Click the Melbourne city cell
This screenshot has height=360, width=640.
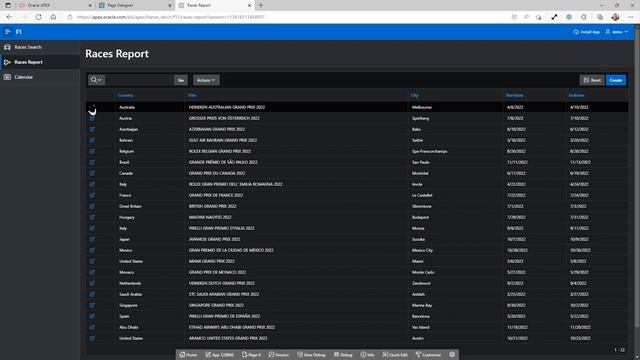[422, 107]
